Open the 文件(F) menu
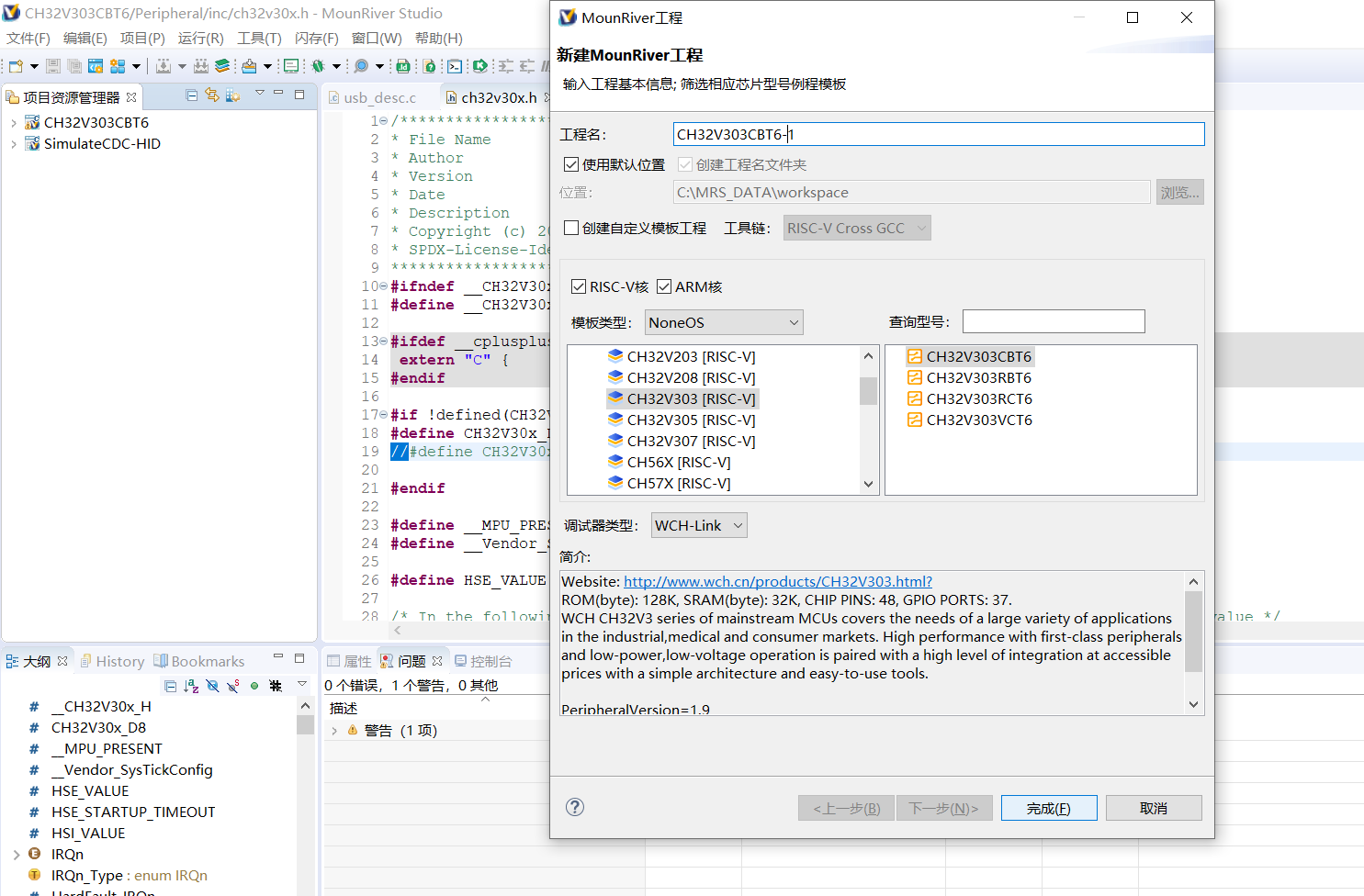Screen dimensions: 1364x896 [28, 38]
